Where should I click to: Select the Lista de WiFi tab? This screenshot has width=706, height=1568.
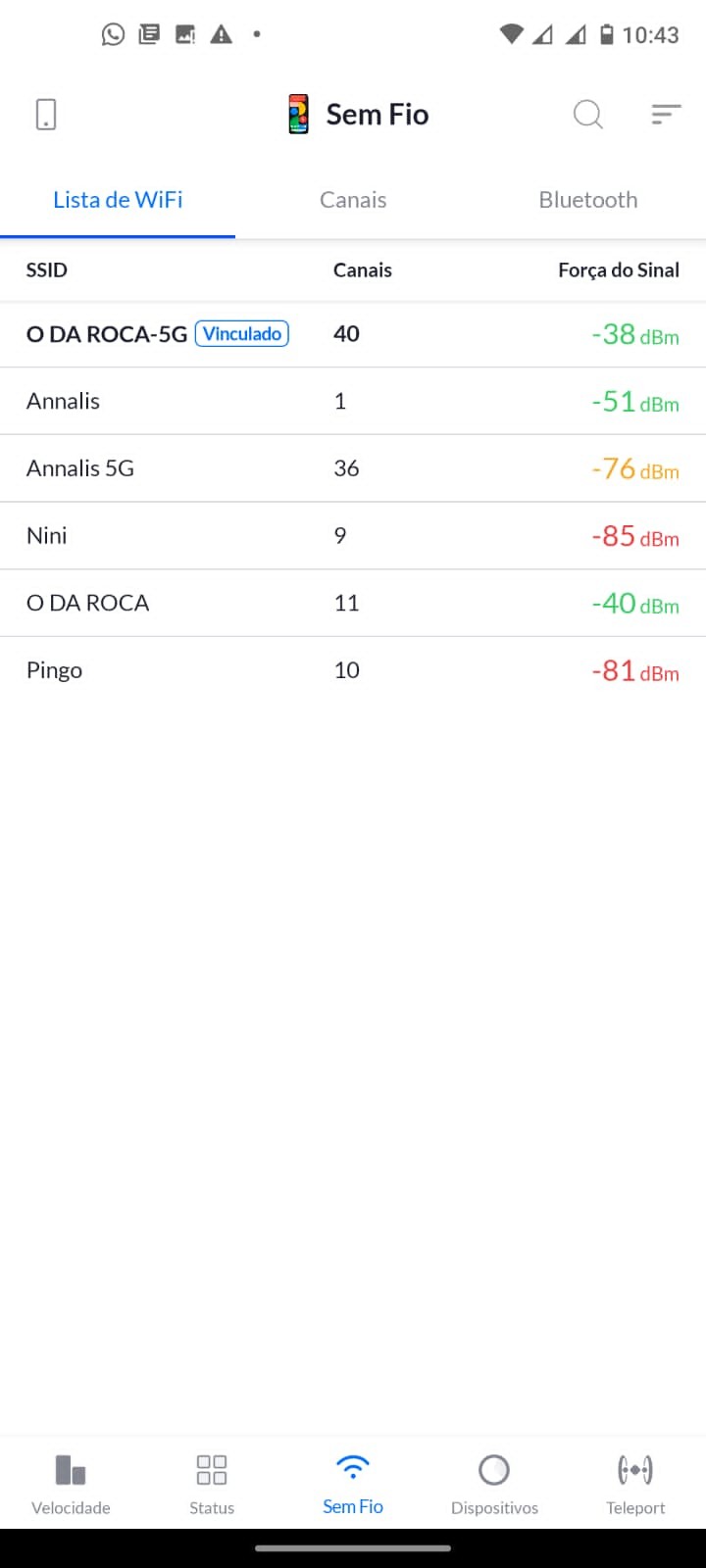point(118,200)
